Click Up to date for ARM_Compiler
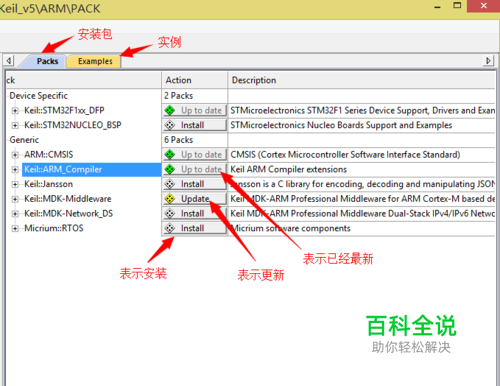The width and height of the screenshot is (500, 386). pyautogui.click(x=195, y=169)
